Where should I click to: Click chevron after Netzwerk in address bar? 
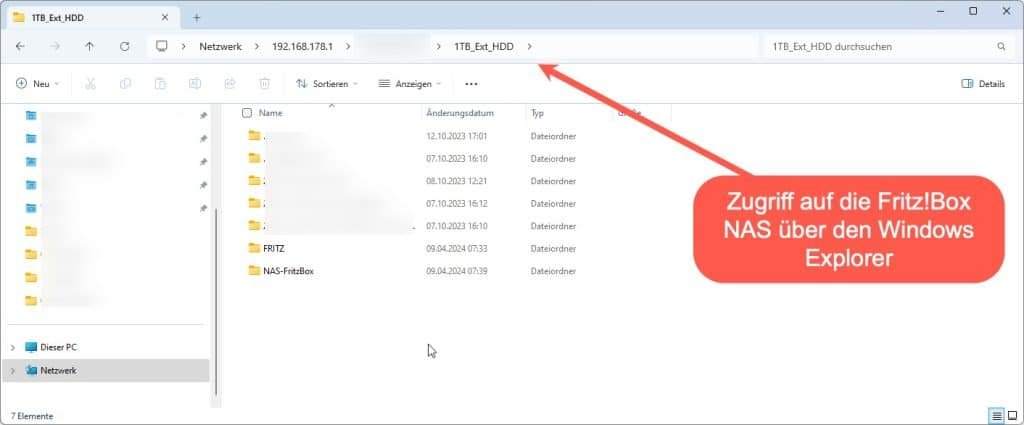click(257, 46)
